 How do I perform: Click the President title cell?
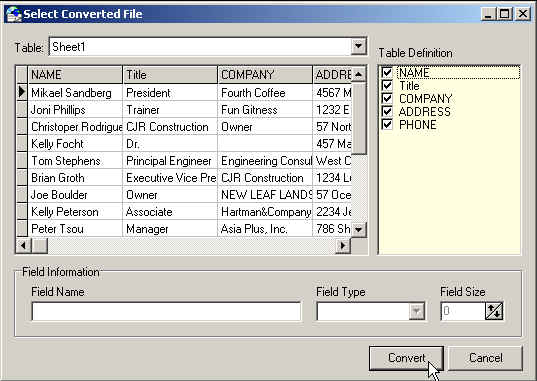(x=170, y=93)
